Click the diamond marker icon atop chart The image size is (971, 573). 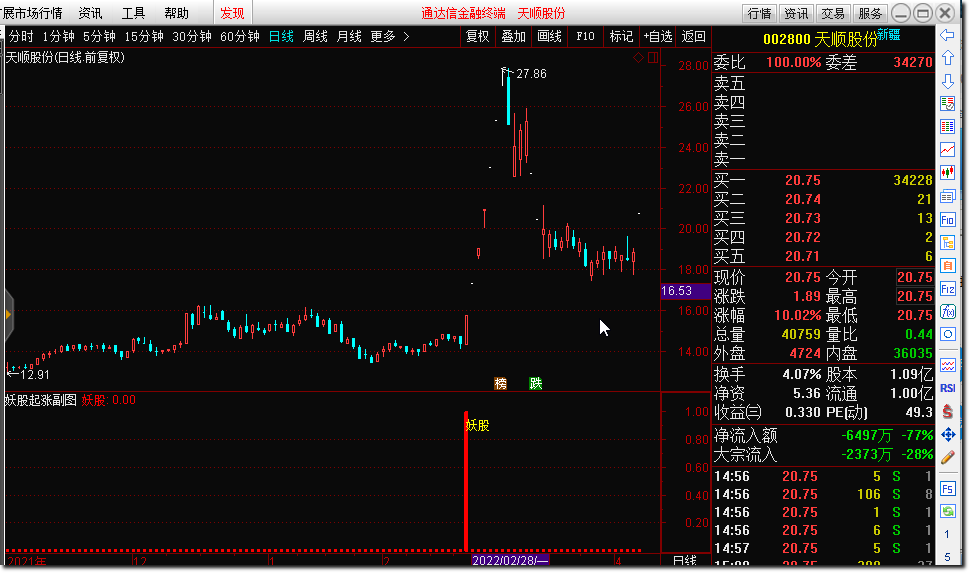638,58
